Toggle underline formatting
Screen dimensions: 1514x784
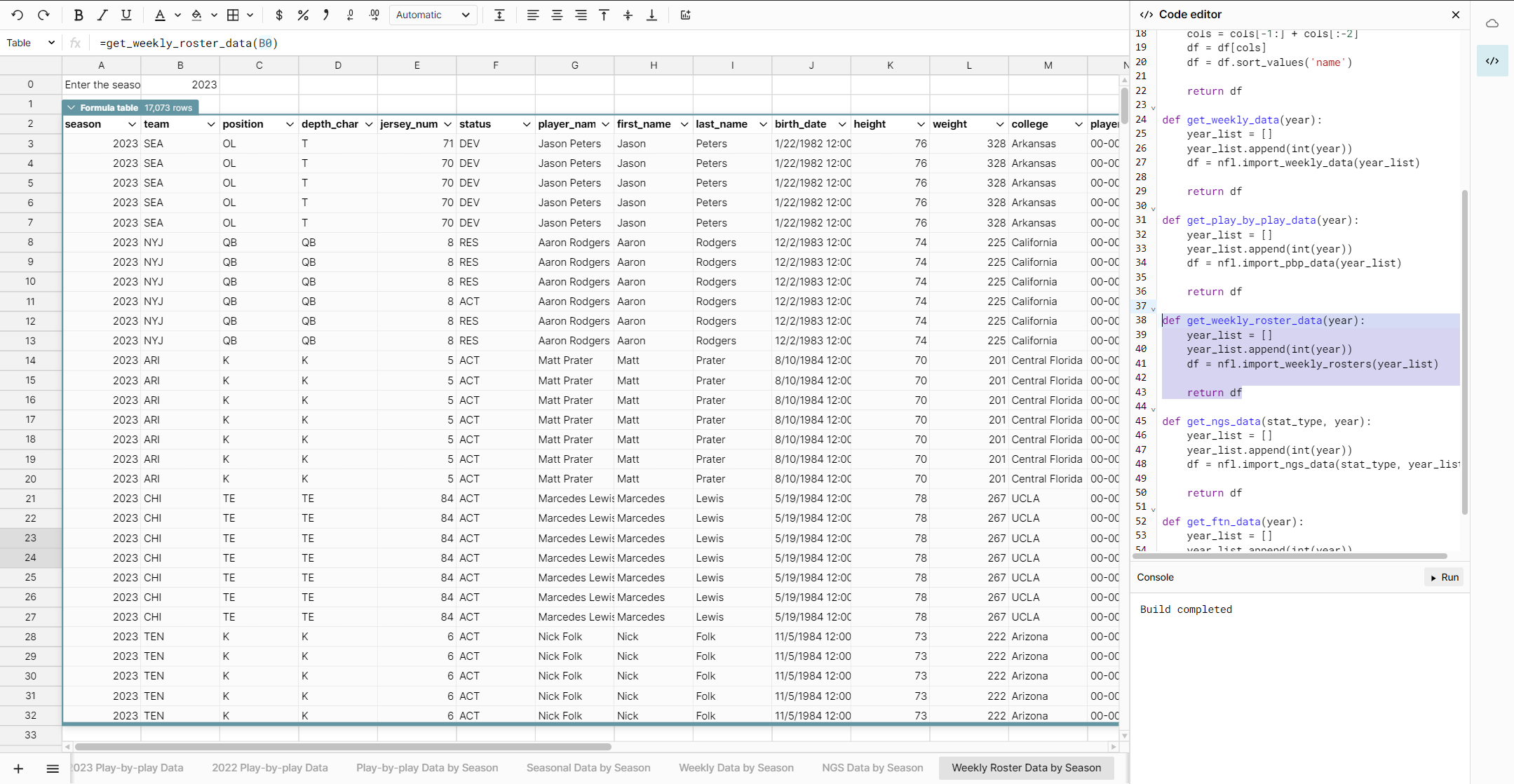pyautogui.click(x=126, y=15)
